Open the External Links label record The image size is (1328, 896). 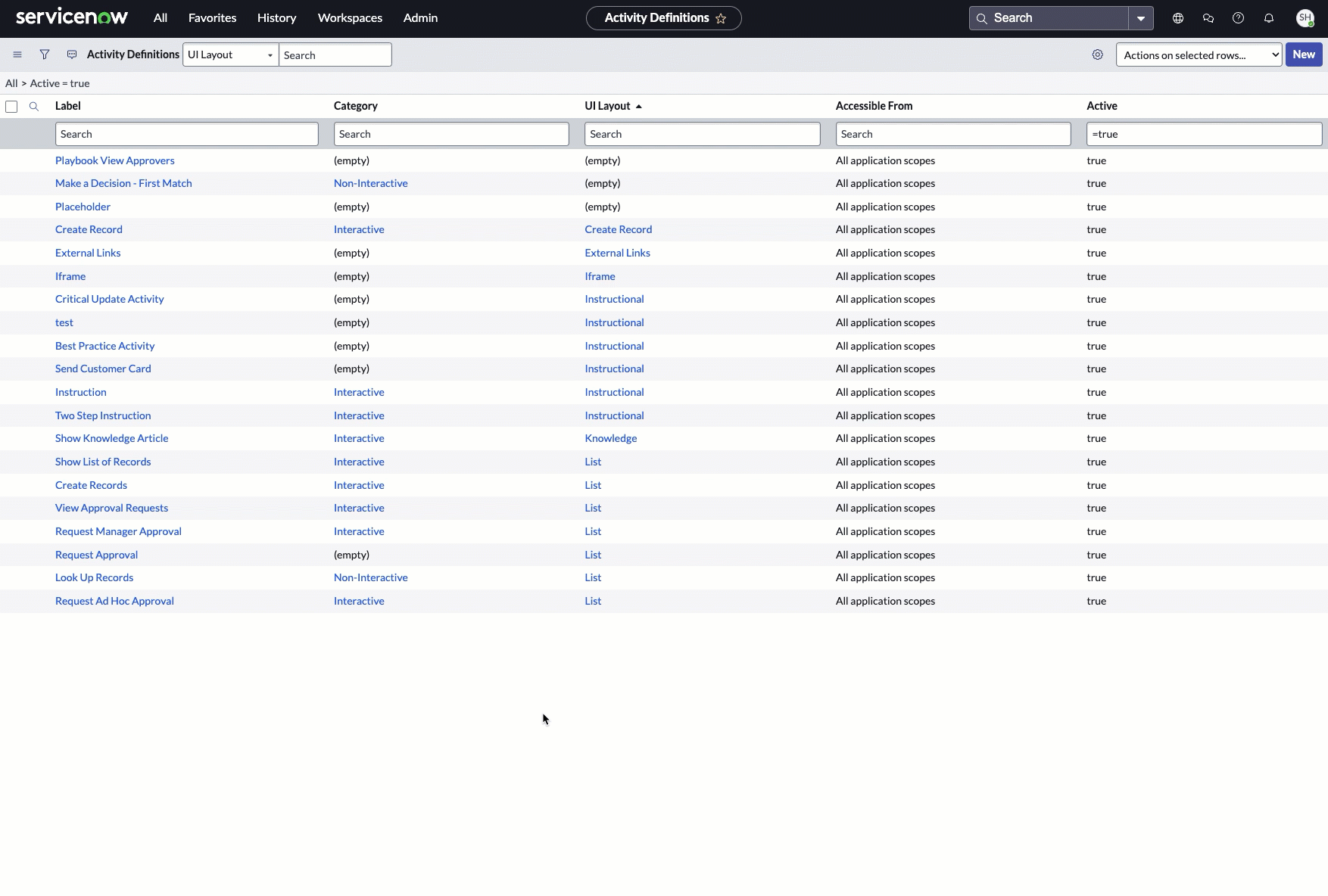[x=88, y=253]
